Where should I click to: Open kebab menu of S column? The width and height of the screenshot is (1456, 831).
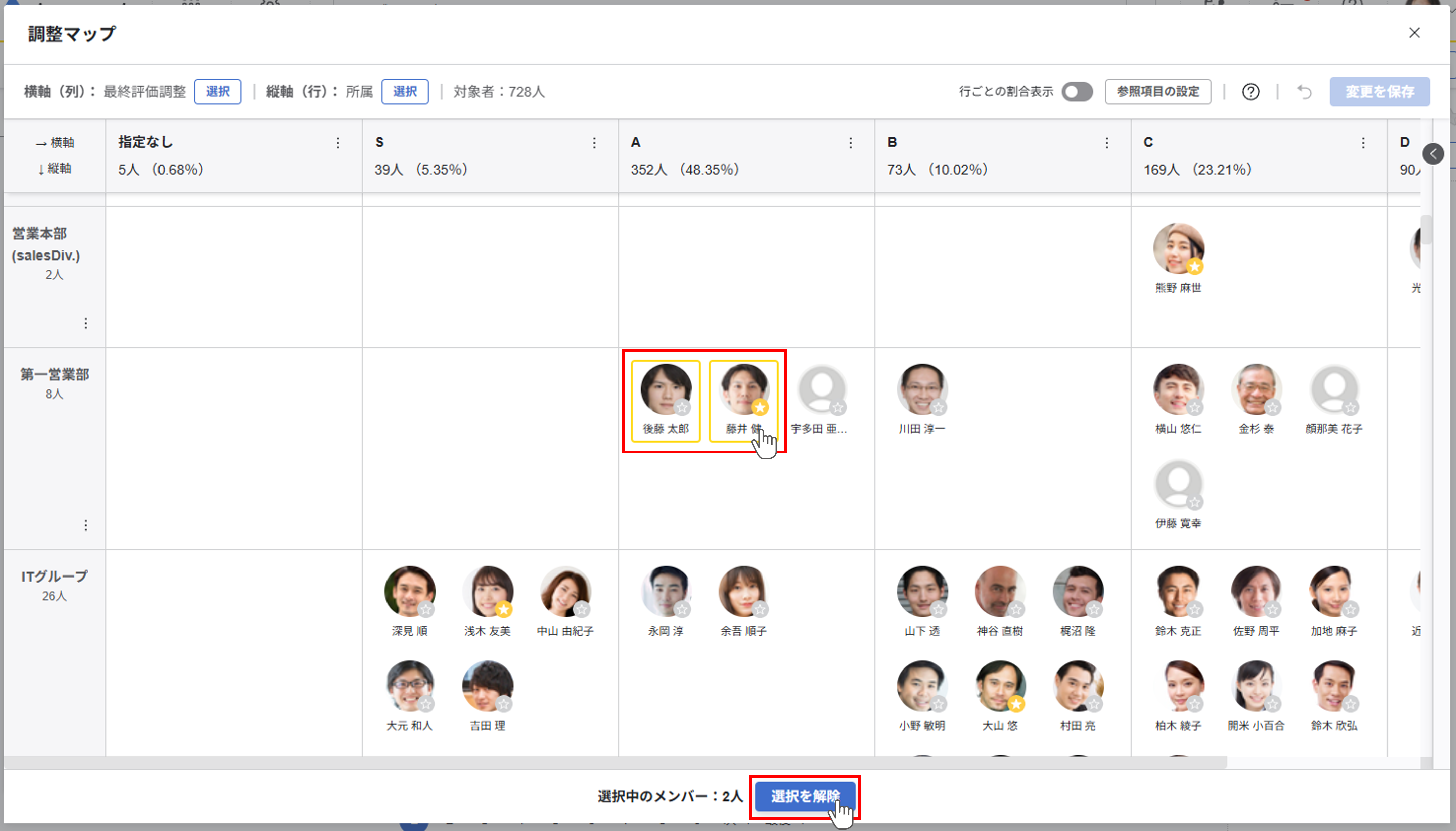(594, 143)
